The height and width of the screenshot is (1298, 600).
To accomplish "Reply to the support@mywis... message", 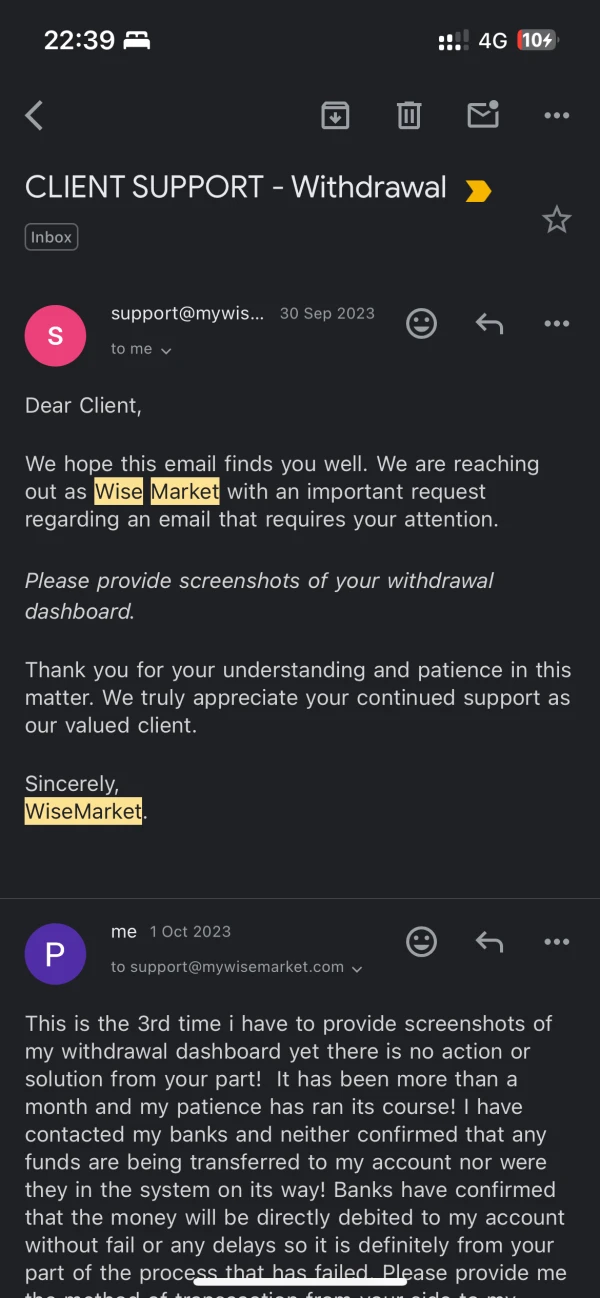I will 489,323.
